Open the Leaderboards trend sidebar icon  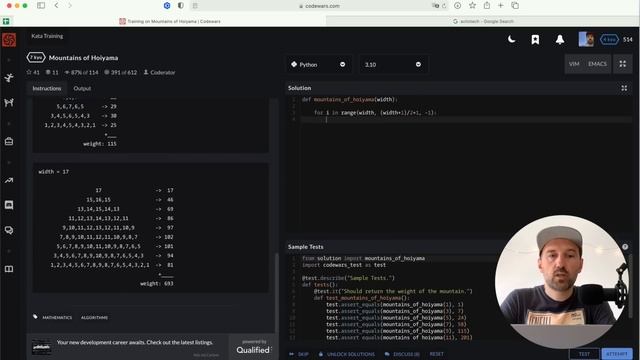(x=9, y=180)
